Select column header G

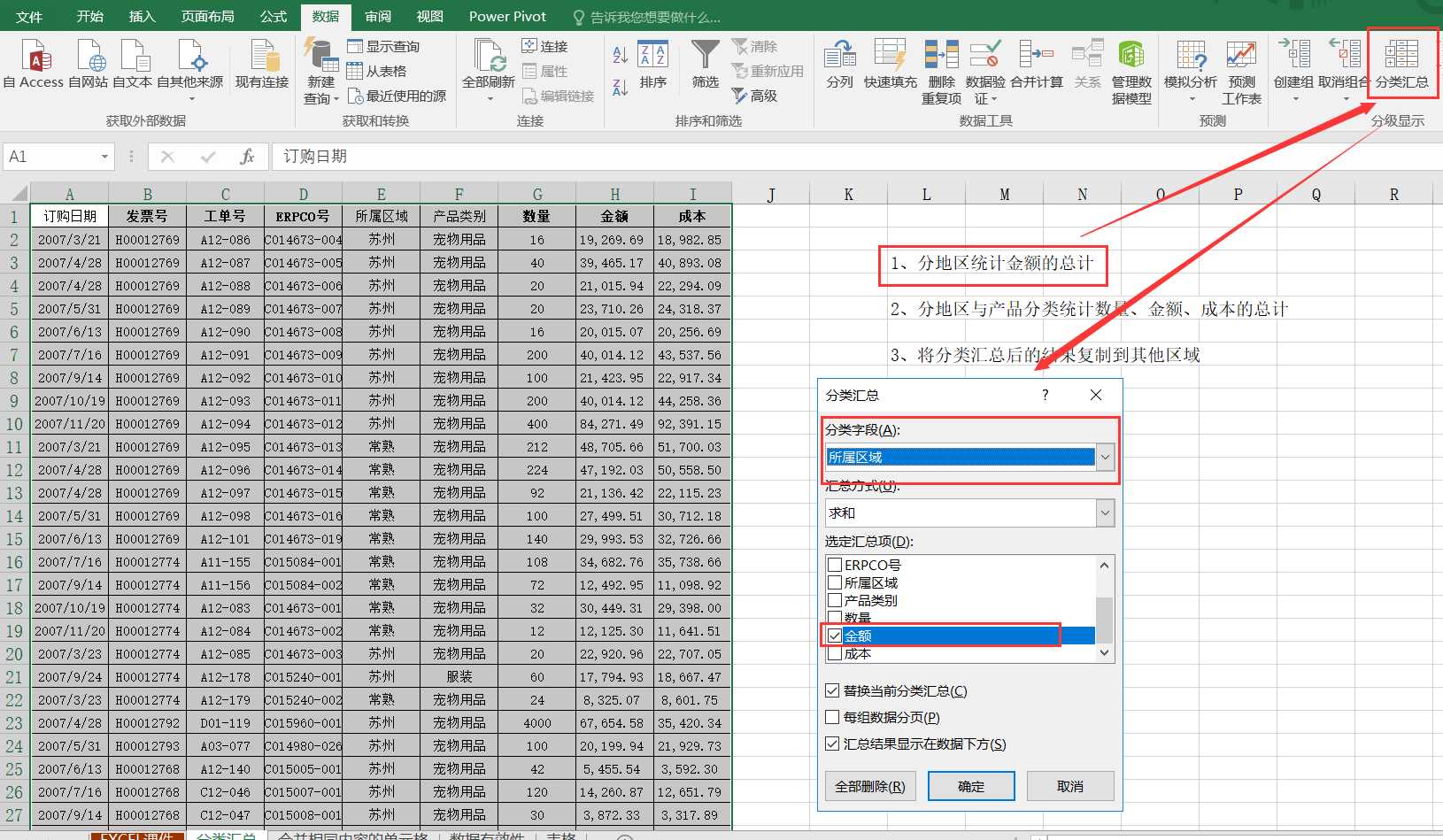point(537,194)
